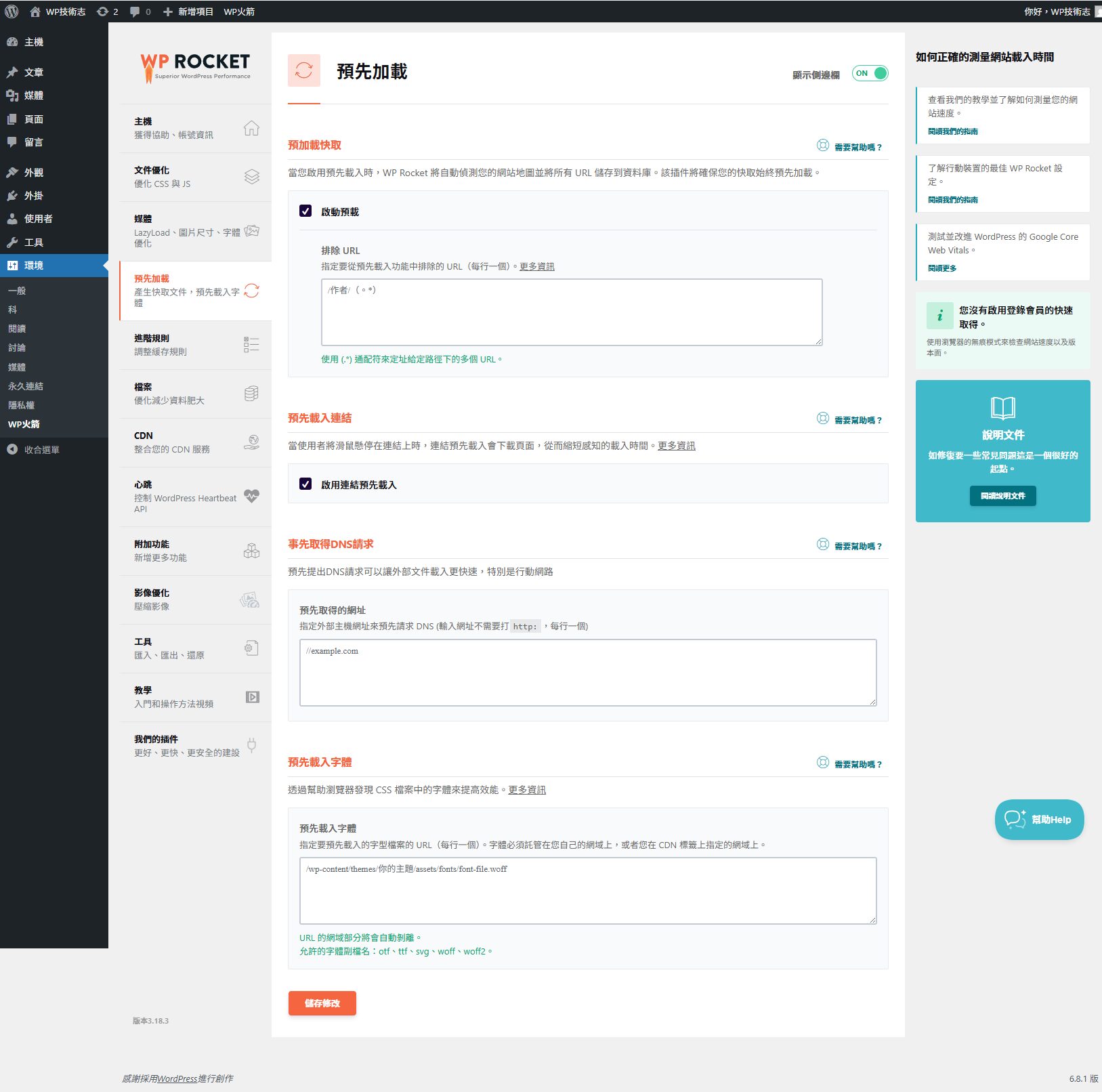Click the 新增項目 plus item
The image size is (1102, 1092).
(x=188, y=12)
